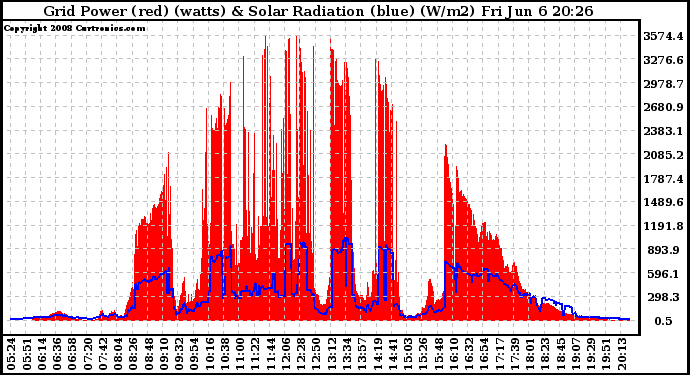The height and width of the screenshot is (375, 690).
Task: Select the 893.9 y-axis value
Action: pos(665,250)
